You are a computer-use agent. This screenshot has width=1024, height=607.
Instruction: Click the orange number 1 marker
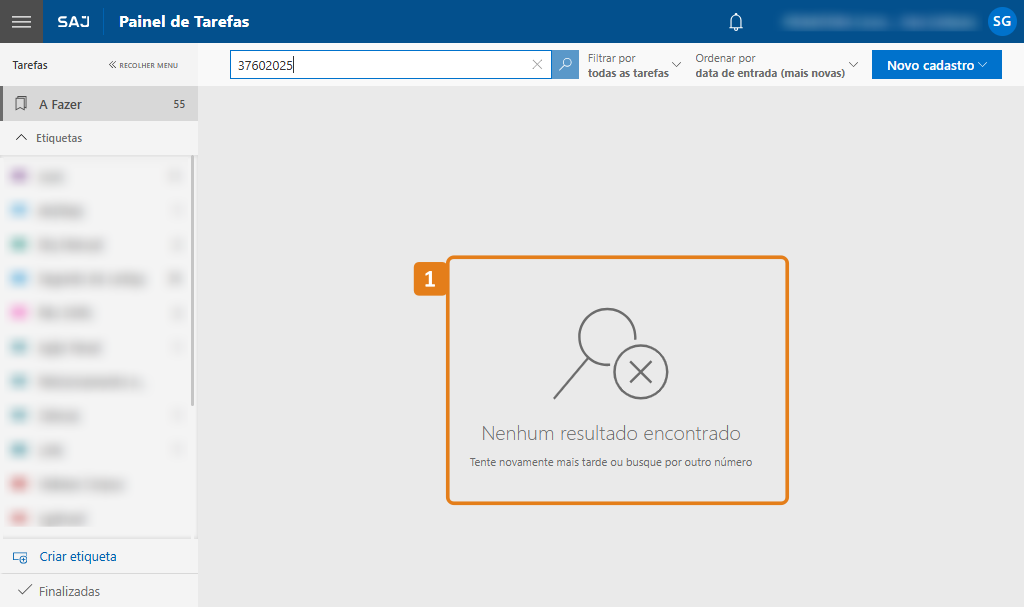pyautogui.click(x=430, y=280)
